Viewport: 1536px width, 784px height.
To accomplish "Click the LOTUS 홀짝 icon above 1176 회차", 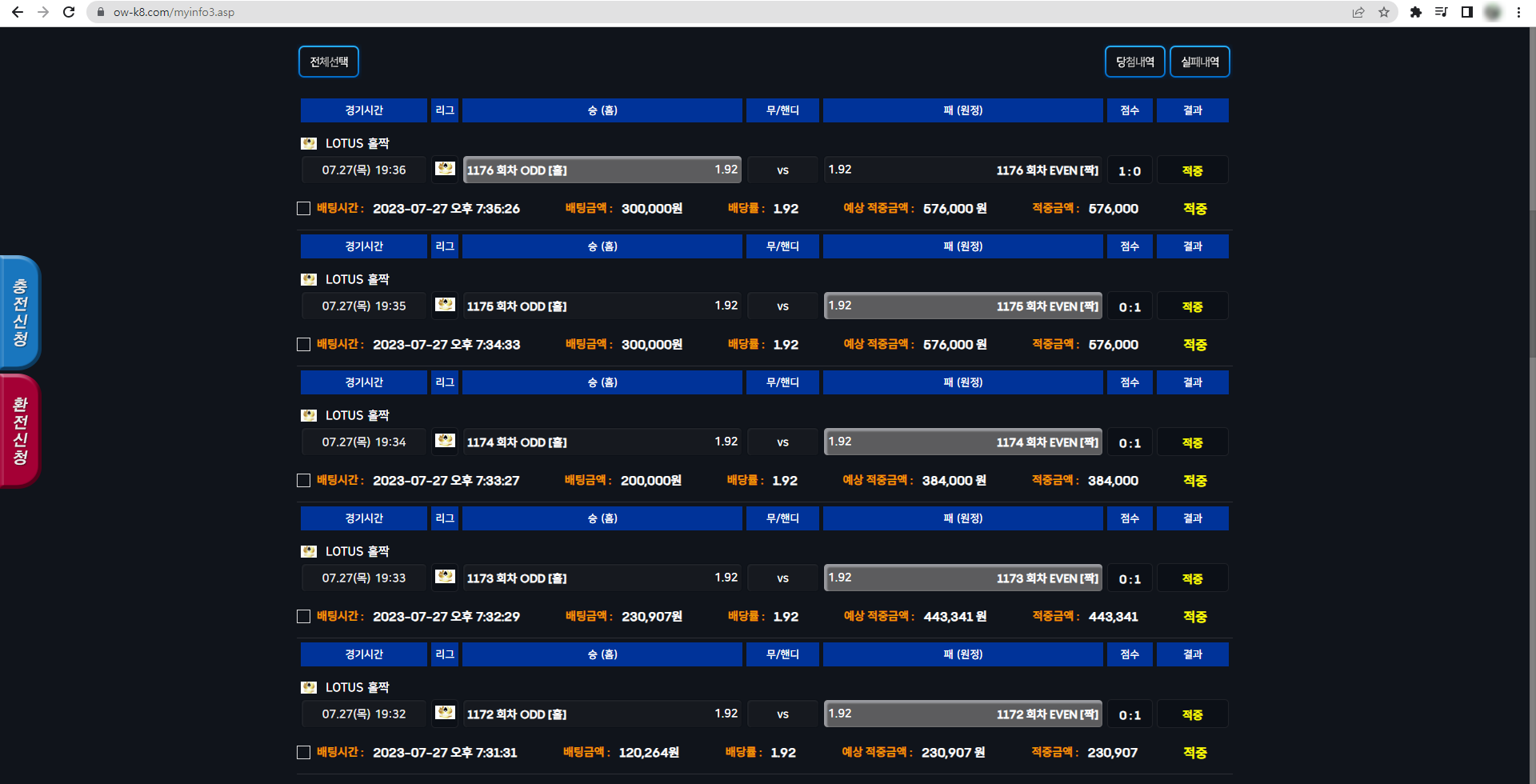I will point(309,143).
